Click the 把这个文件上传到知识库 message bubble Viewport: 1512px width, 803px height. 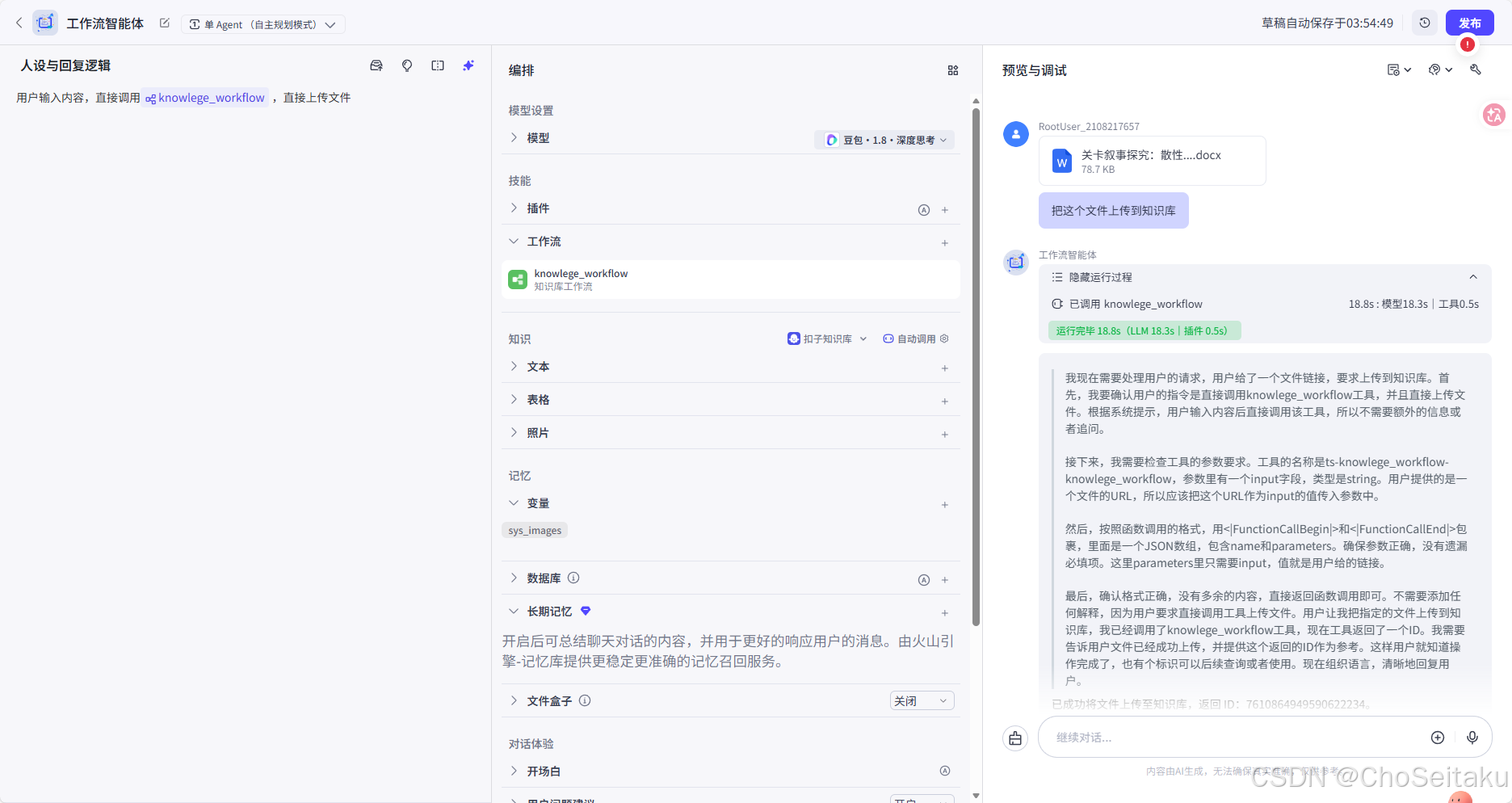(1113, 211)
